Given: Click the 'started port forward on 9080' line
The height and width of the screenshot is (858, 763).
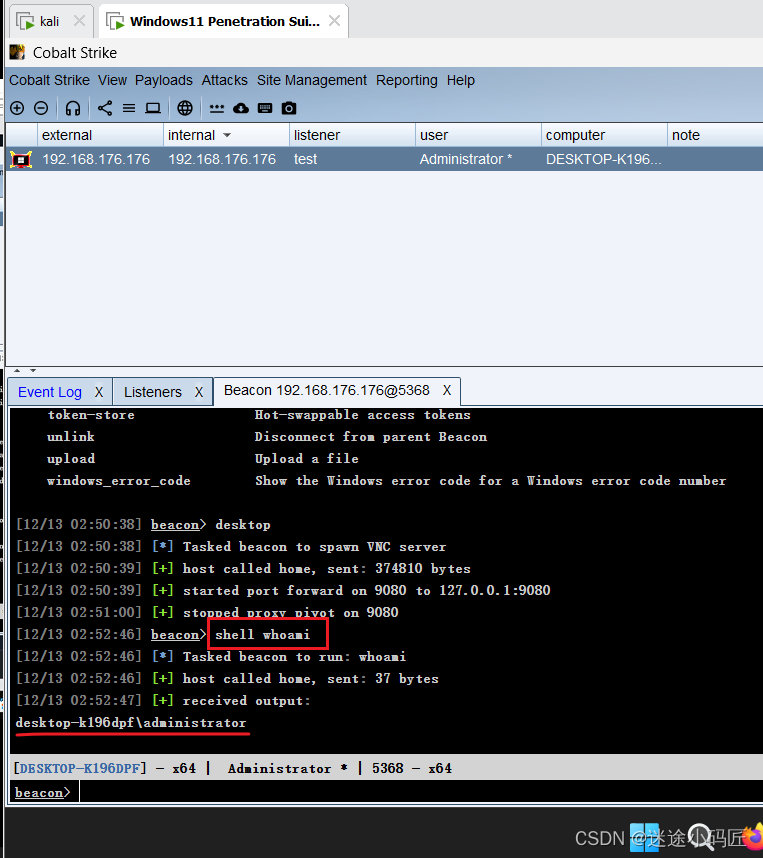Looking at the screenshot, I should point(367,590).
